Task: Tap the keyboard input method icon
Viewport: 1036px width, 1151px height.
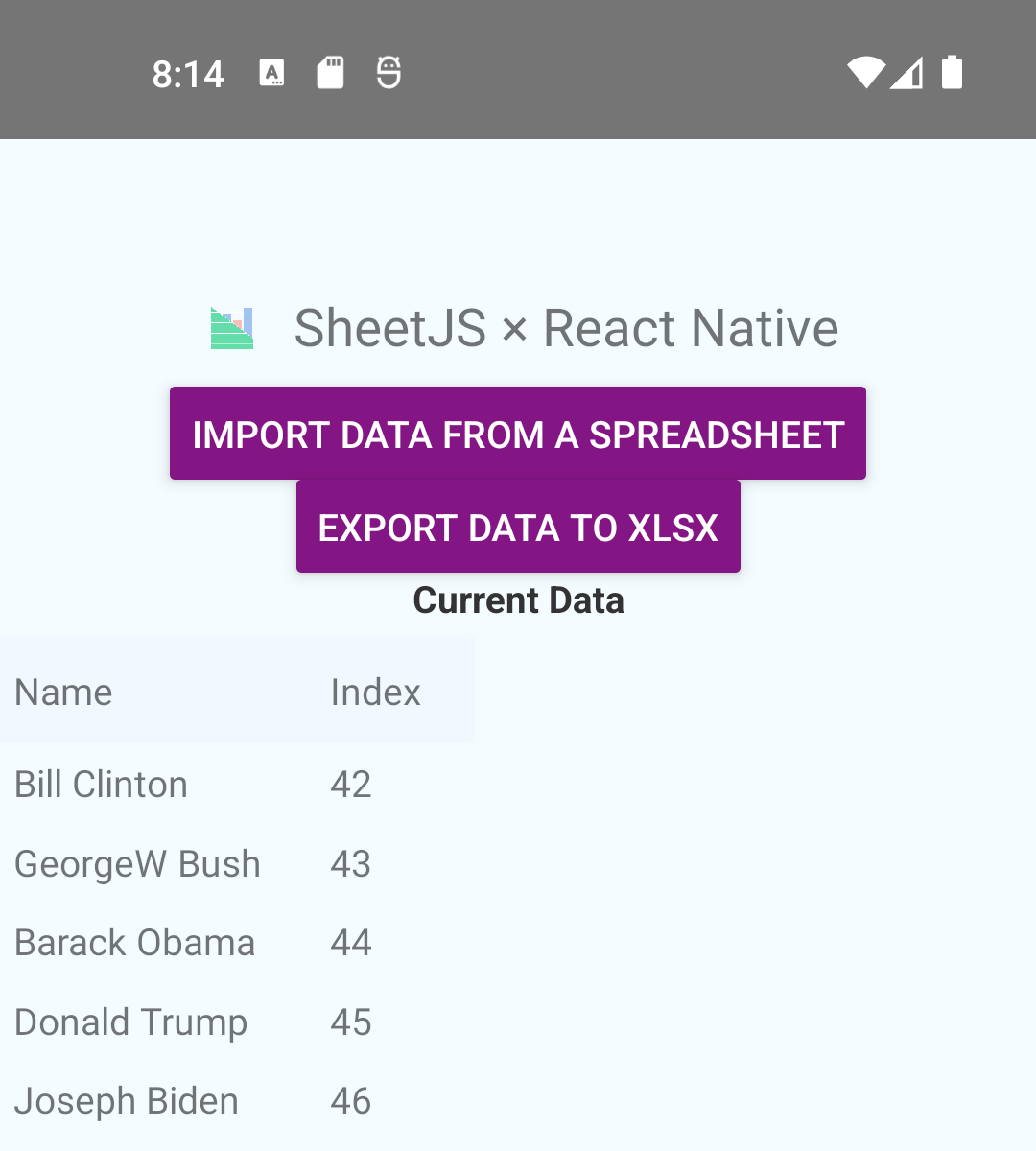Action: [271, 72]
